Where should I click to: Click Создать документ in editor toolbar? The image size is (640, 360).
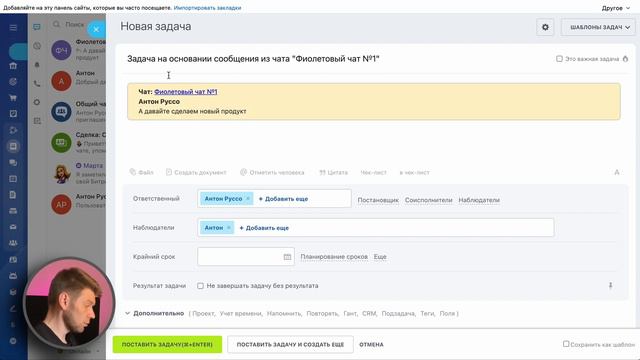coord(196,172)
